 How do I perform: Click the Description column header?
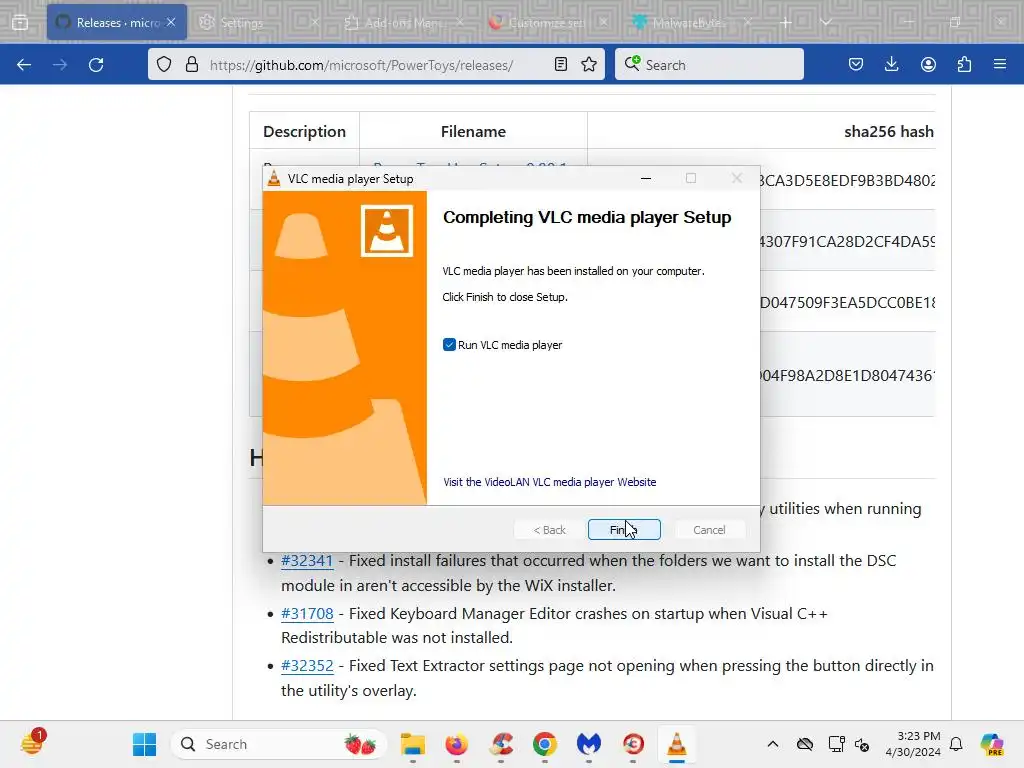click(304, 131)
